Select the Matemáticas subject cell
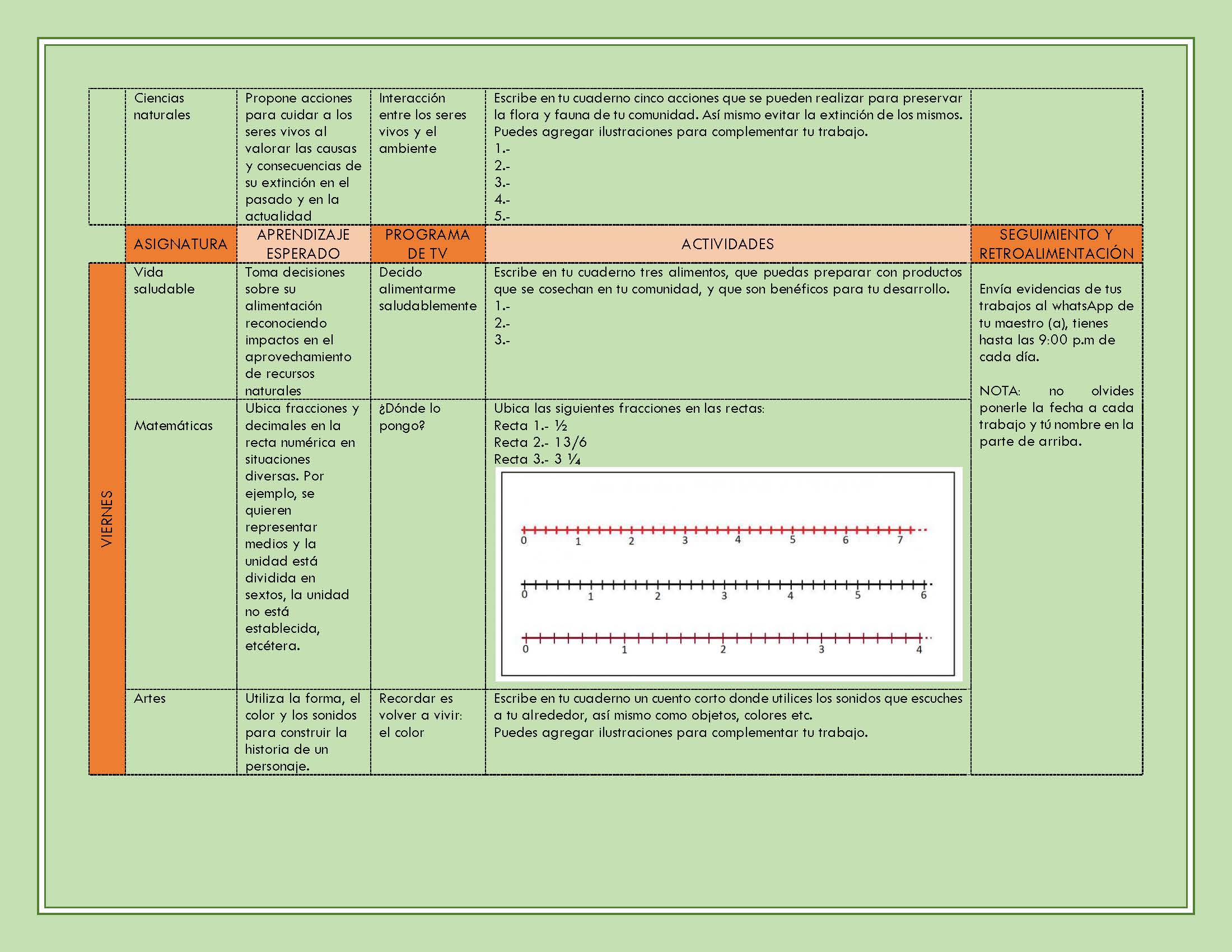This screenshot has height=952, width=1232. (180, 544)
